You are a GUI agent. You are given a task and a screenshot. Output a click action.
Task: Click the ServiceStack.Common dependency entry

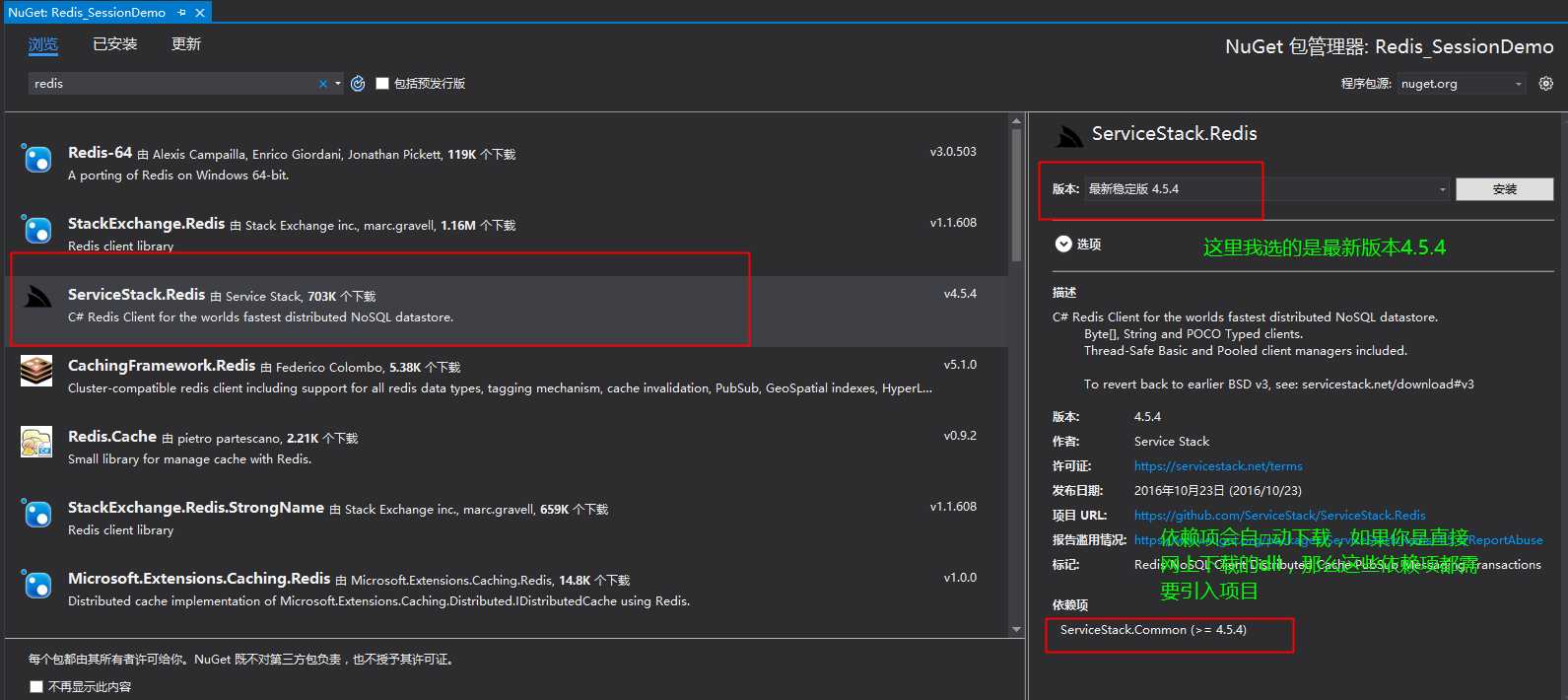coord(1153,630)
